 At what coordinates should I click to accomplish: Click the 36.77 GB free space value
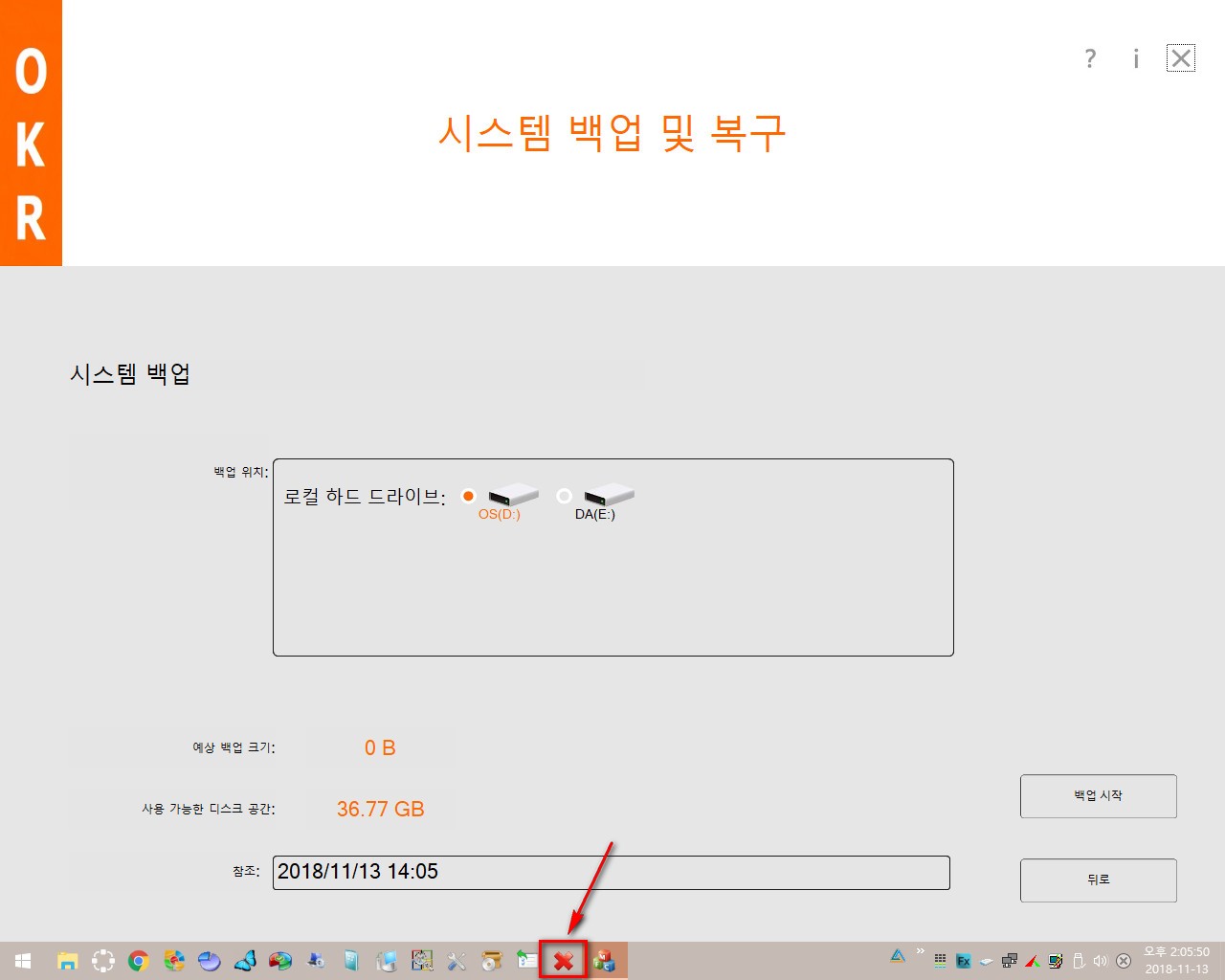click(380, 809)
